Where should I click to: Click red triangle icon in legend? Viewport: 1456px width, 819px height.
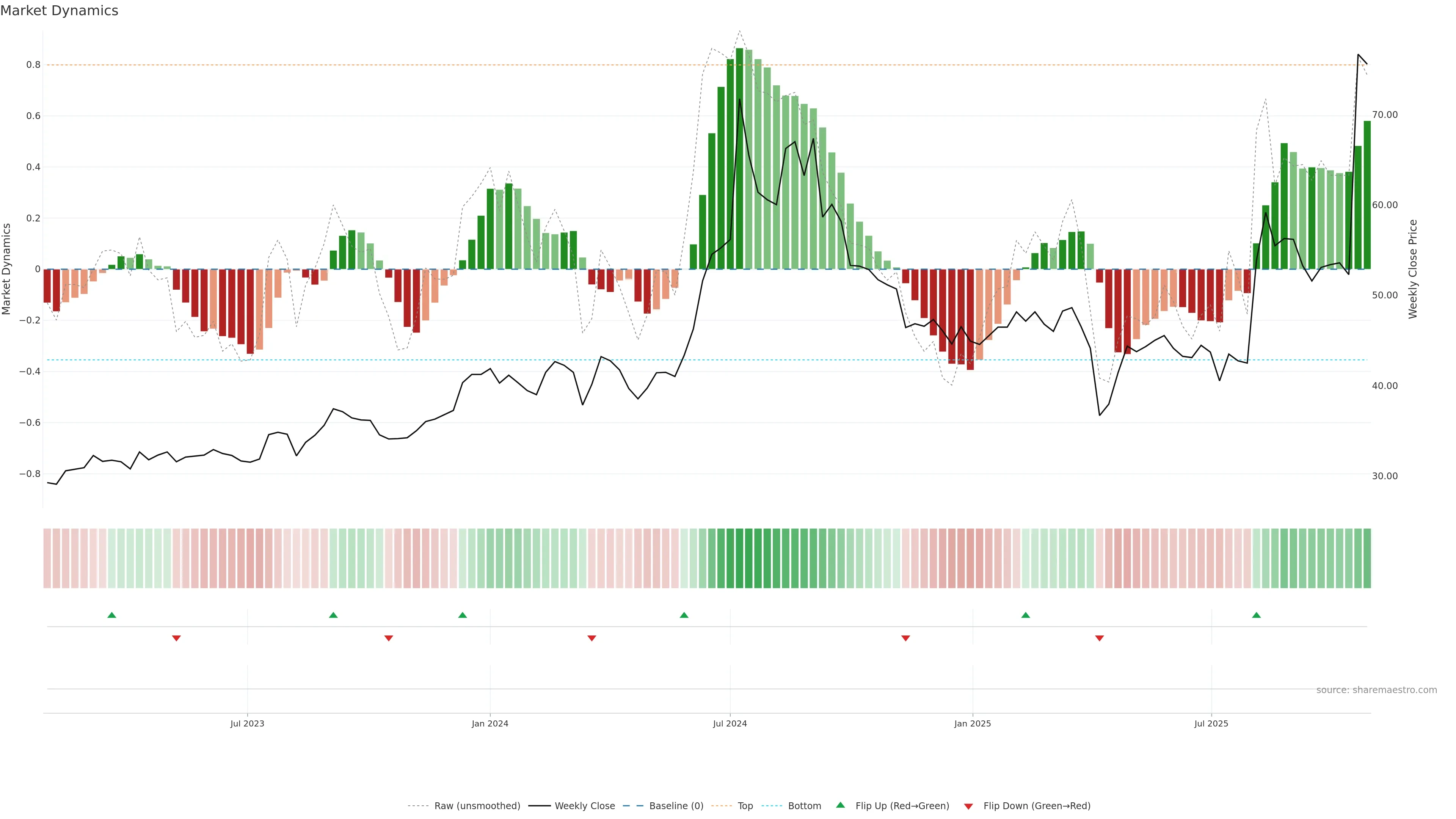pyautogui.click(x=968, y=806)
